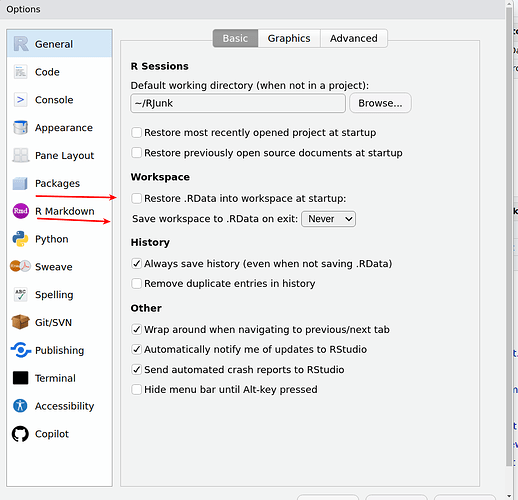
Task: Click the Git/SVN cardboard box icon
Action: click(20, 322)
